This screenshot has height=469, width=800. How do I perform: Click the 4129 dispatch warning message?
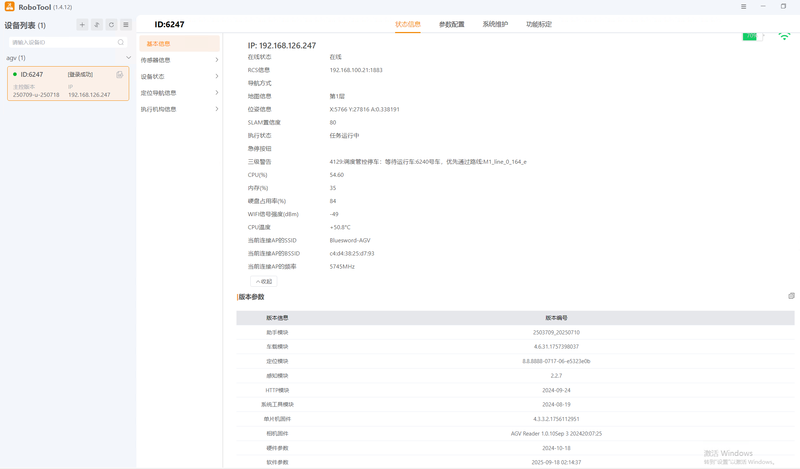(428, 162)
